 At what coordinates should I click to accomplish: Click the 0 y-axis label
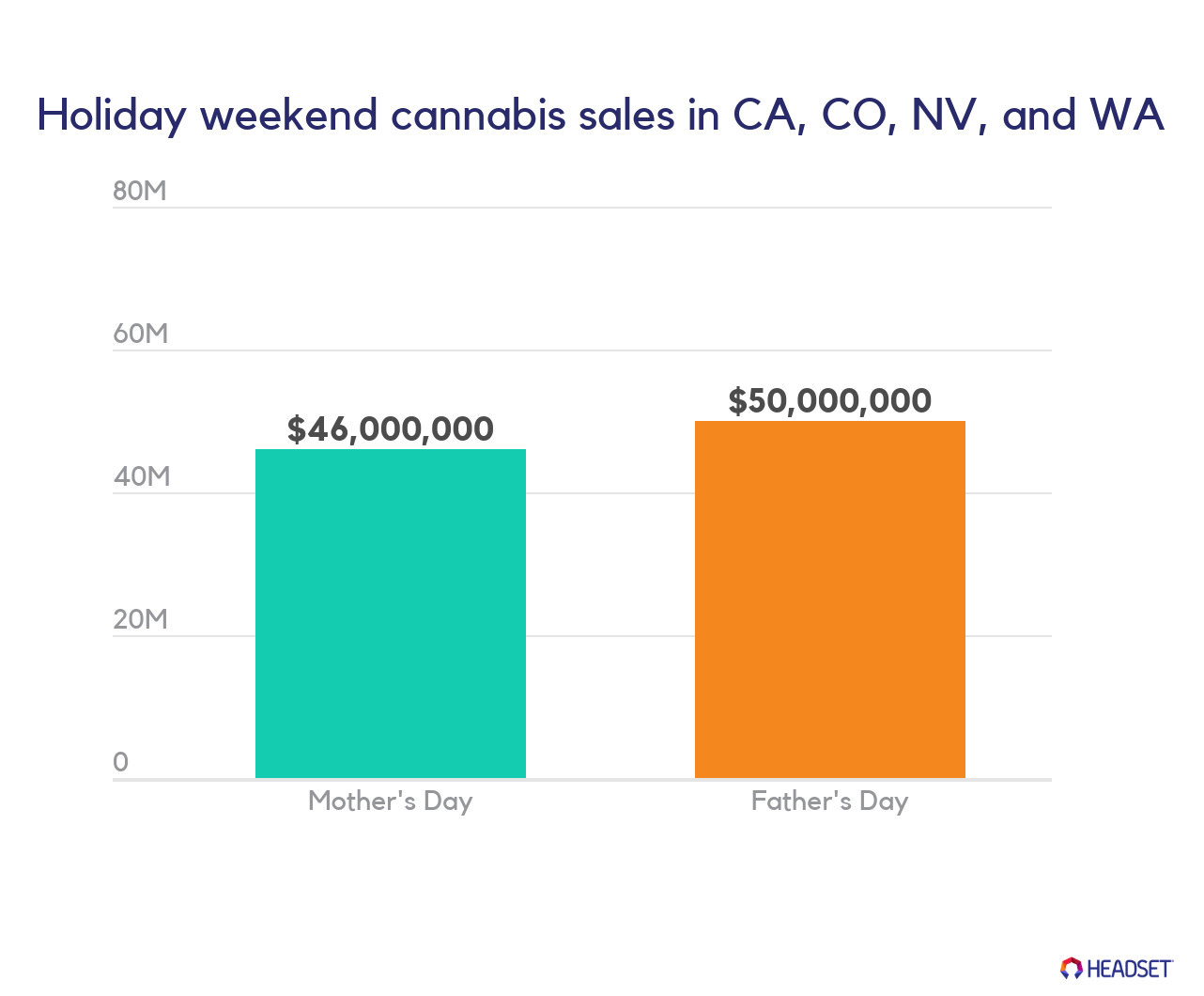(120, 762)
